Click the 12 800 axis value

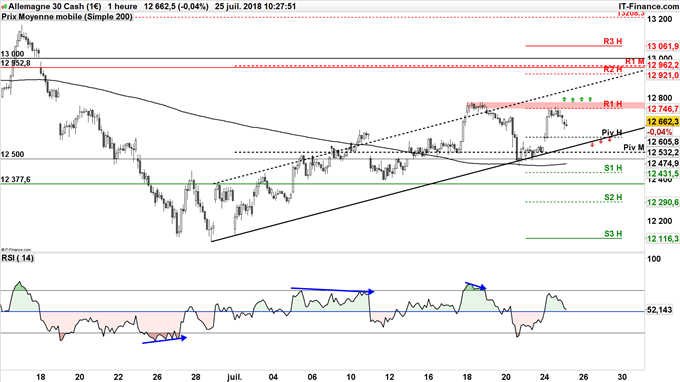pos(660,98)
